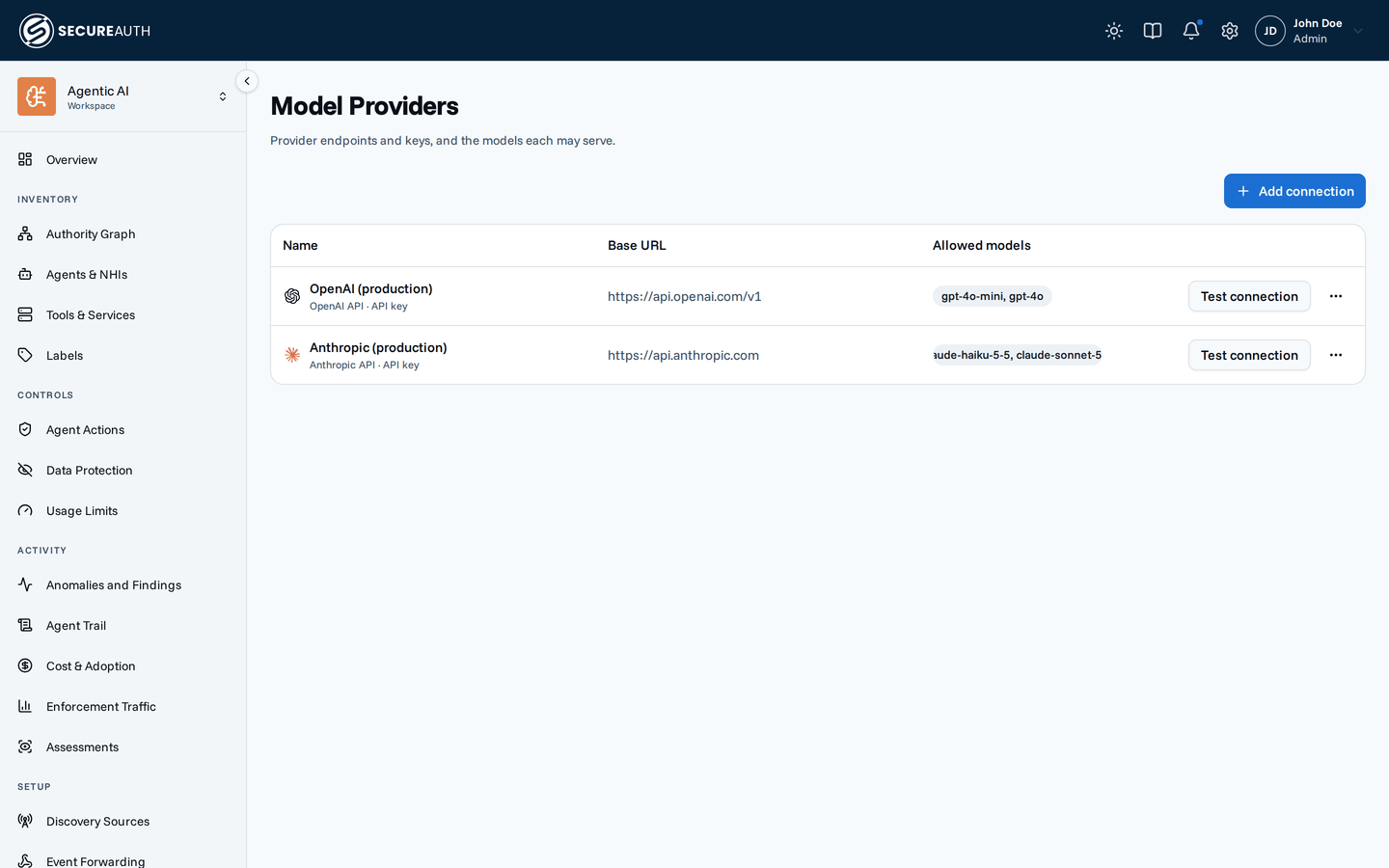Open the notifications bell
The width and height of the screenshot is (1389, 868).
1191,31
